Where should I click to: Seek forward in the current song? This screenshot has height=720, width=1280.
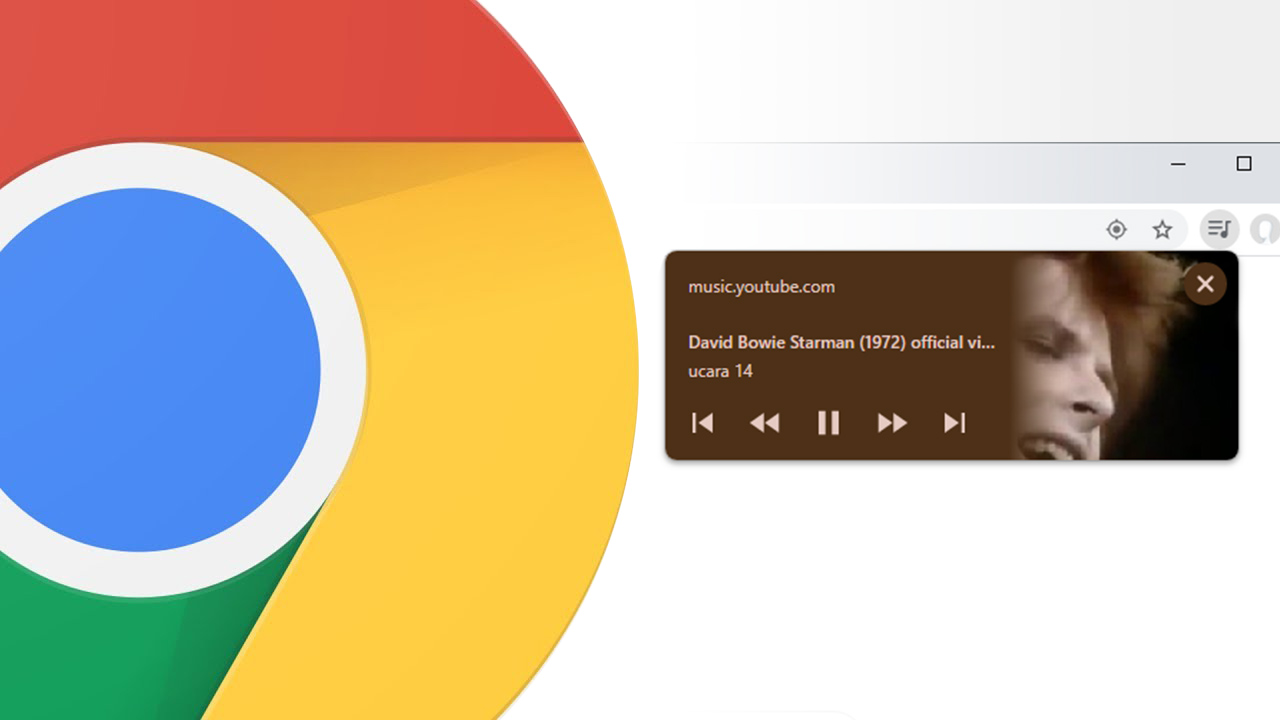pos(891,423)
